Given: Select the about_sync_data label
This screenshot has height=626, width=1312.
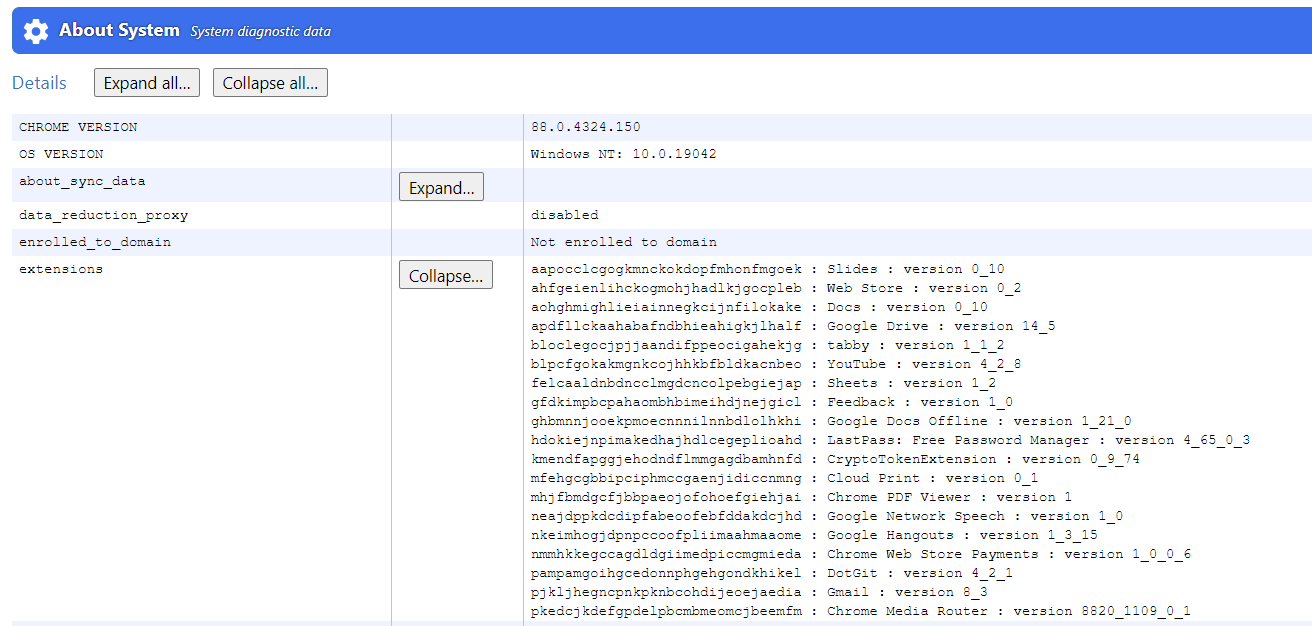Looking at the screenshot, I should tap(82, 181).
